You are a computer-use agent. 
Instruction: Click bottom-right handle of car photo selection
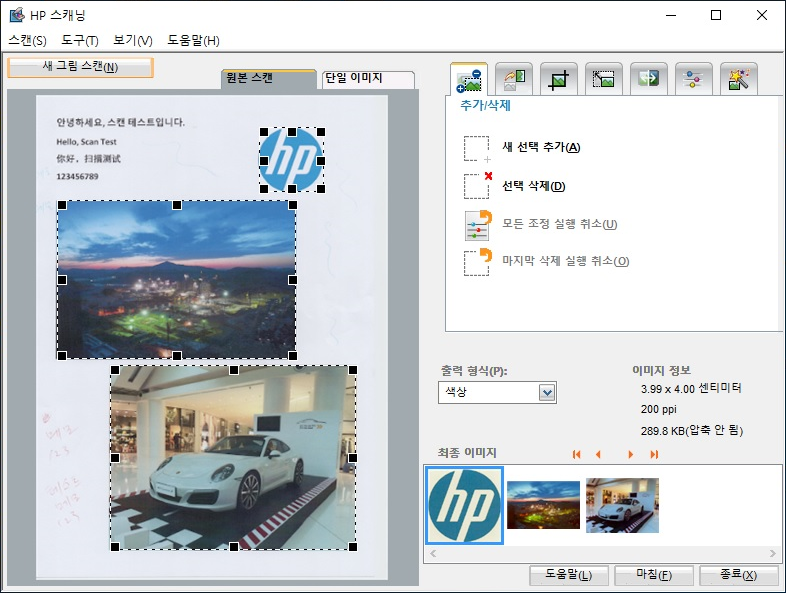click(353, 546)
